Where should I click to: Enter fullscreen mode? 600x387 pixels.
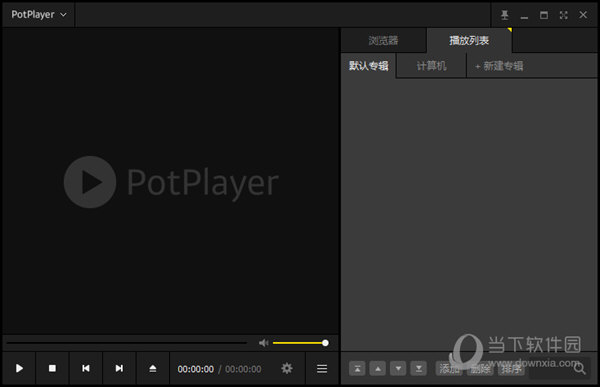[x=563, y=15]
